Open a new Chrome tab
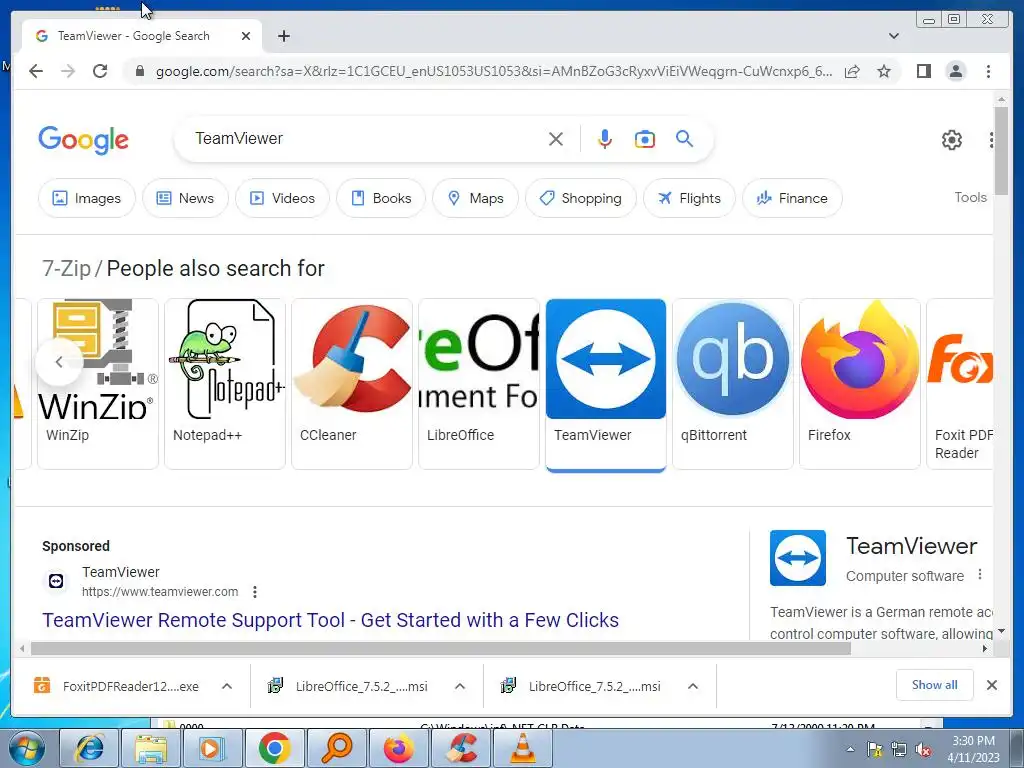 point(283,36)
